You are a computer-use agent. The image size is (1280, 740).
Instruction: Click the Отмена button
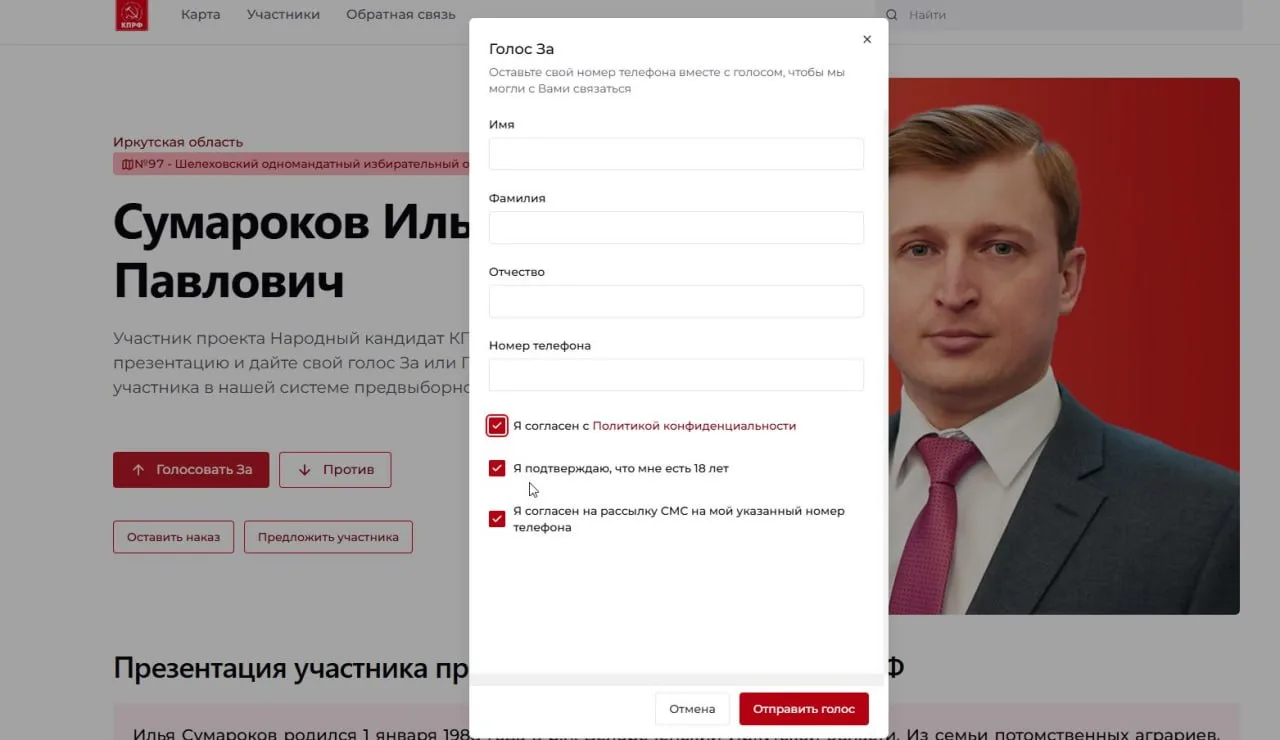[692, 709]
